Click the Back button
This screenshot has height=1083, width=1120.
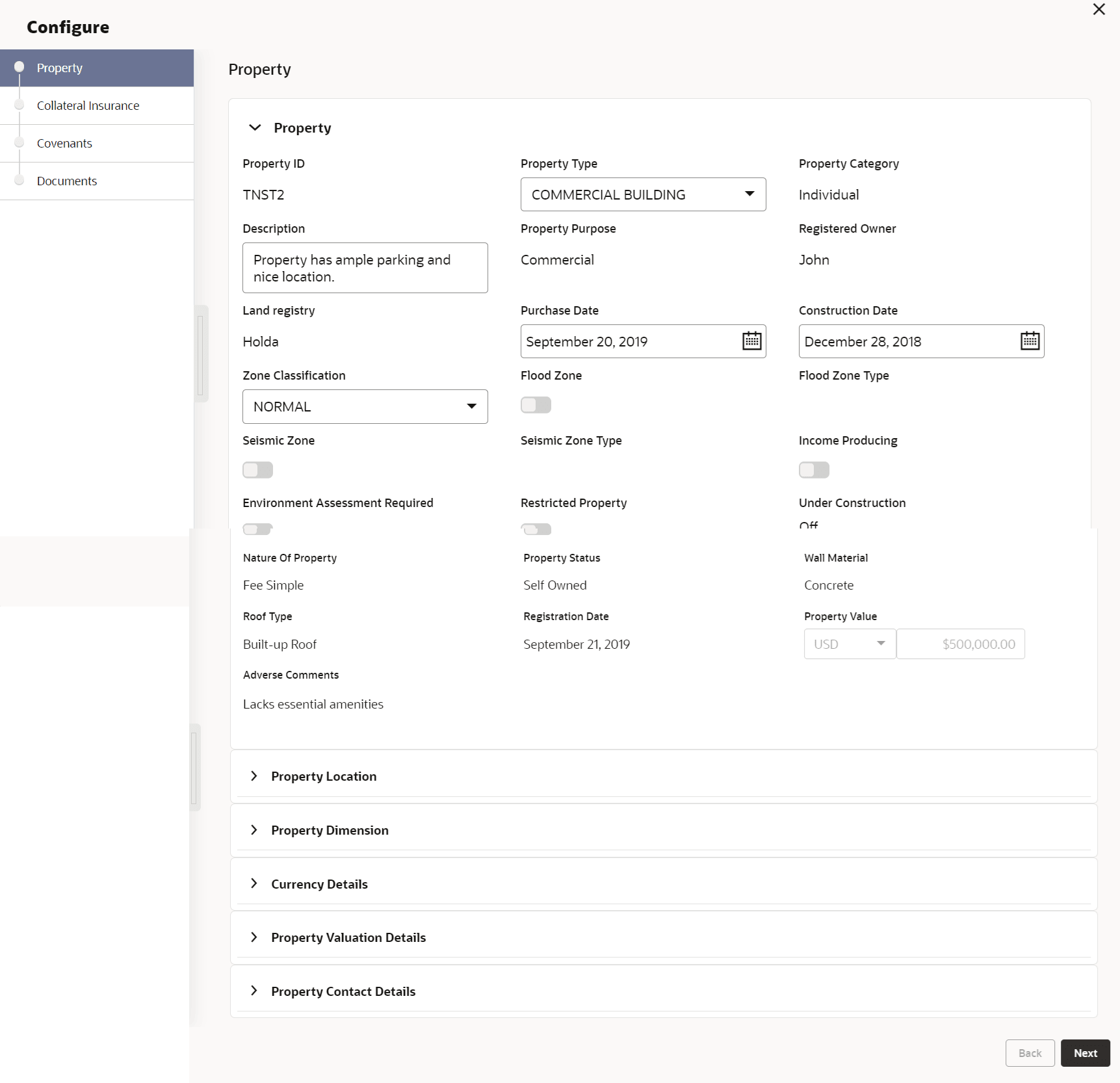pos(1030,1053)
